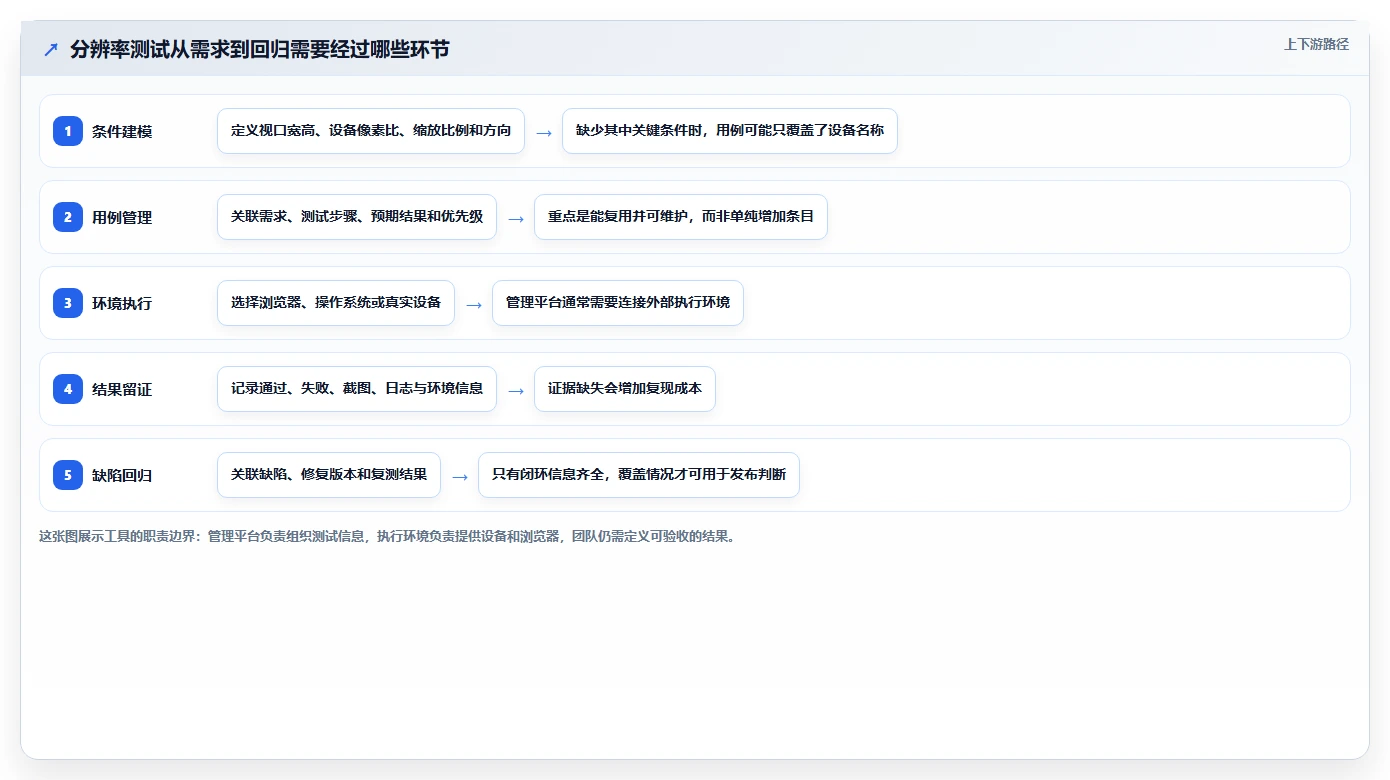
Task: Click the box 重点是能复用并可维护，而非单纯增加条目
Action: tap(681, 217)
